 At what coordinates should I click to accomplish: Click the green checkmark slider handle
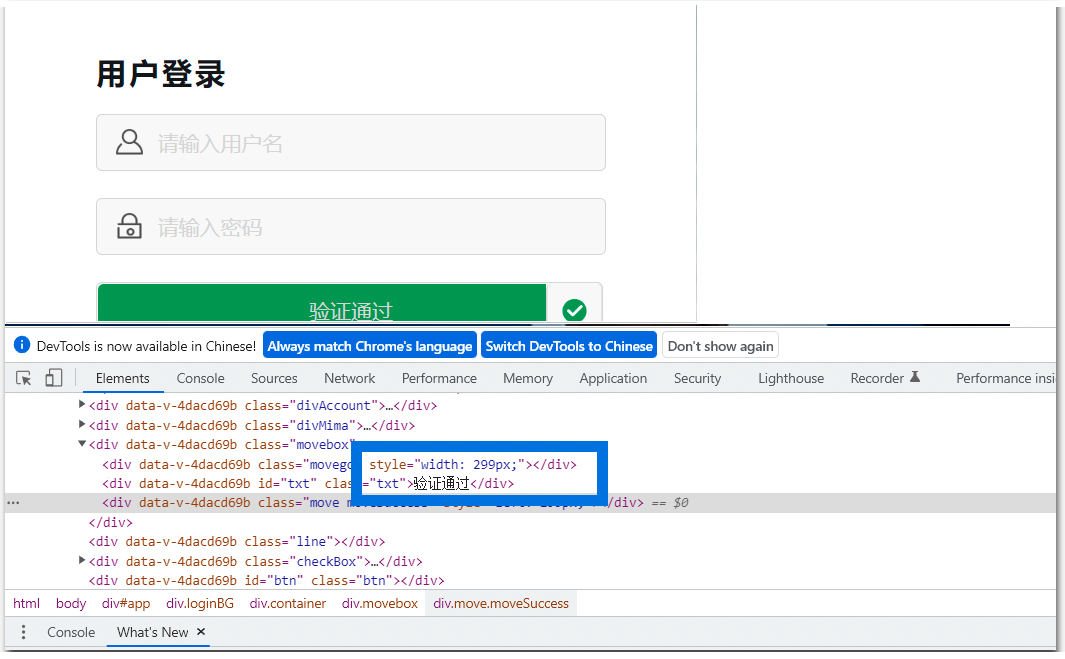point(574,310)
